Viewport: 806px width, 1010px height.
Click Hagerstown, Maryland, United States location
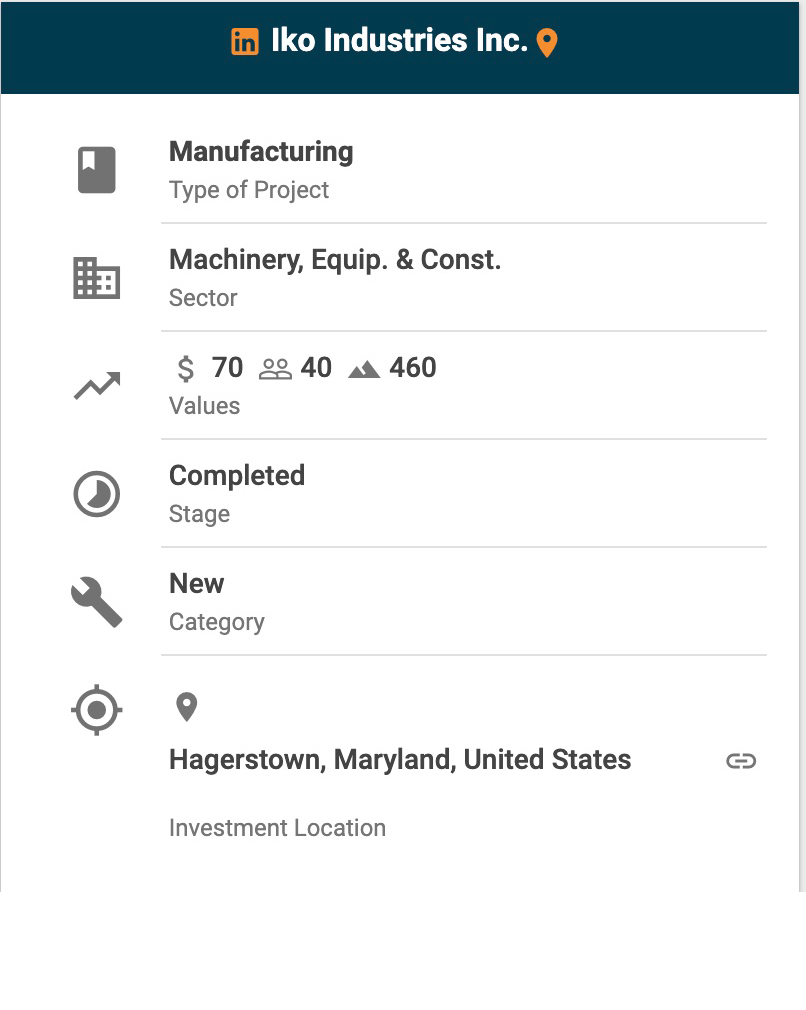click(x=400, y=760)
